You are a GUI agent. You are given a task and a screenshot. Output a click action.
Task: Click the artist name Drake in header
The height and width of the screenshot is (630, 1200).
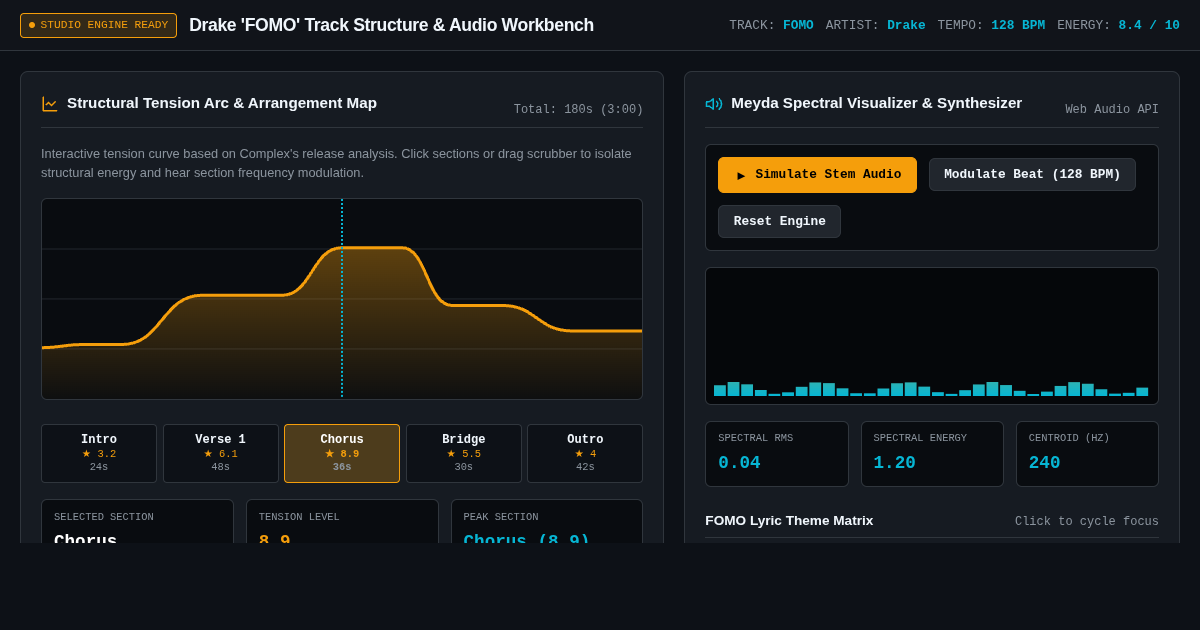pyautogui.click(x=906, y=25)
